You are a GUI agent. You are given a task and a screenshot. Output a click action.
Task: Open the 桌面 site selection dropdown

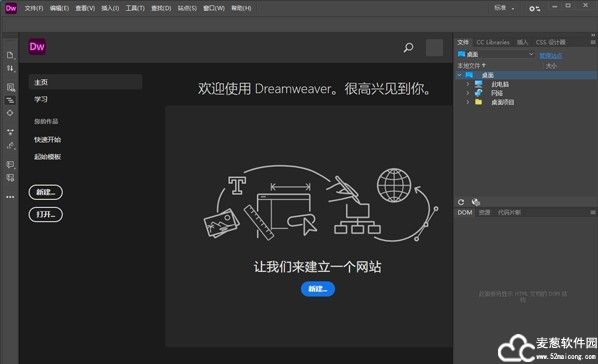[x=496, y=55]
